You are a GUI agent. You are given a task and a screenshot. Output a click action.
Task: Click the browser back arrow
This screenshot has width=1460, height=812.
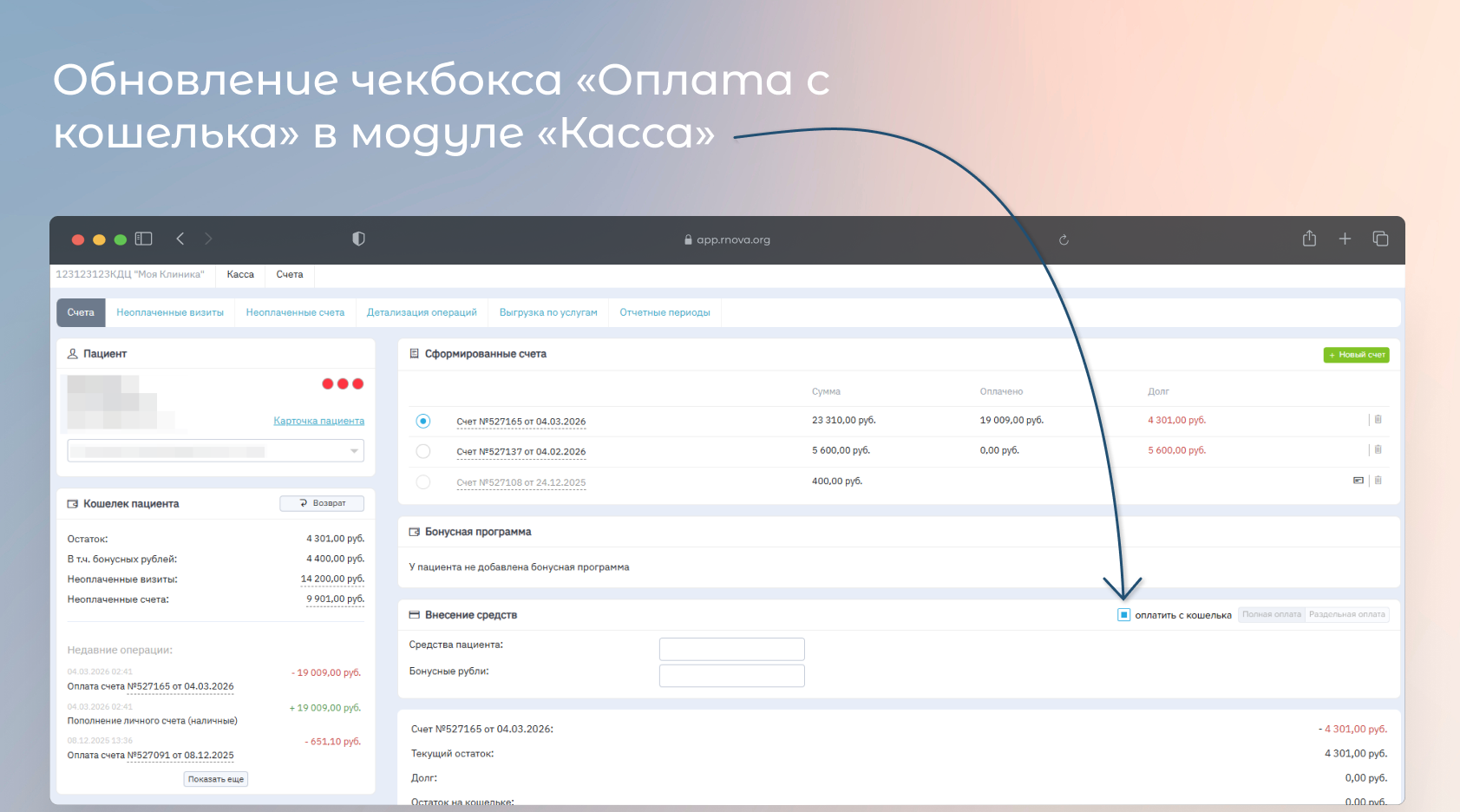coord(180,239)
